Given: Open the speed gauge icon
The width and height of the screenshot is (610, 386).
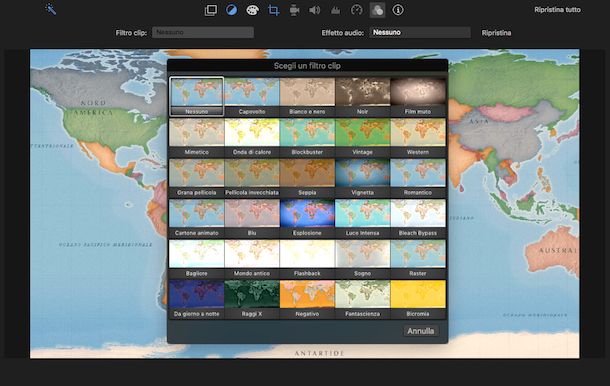Looking at the screenshot, I should [356, 10].
